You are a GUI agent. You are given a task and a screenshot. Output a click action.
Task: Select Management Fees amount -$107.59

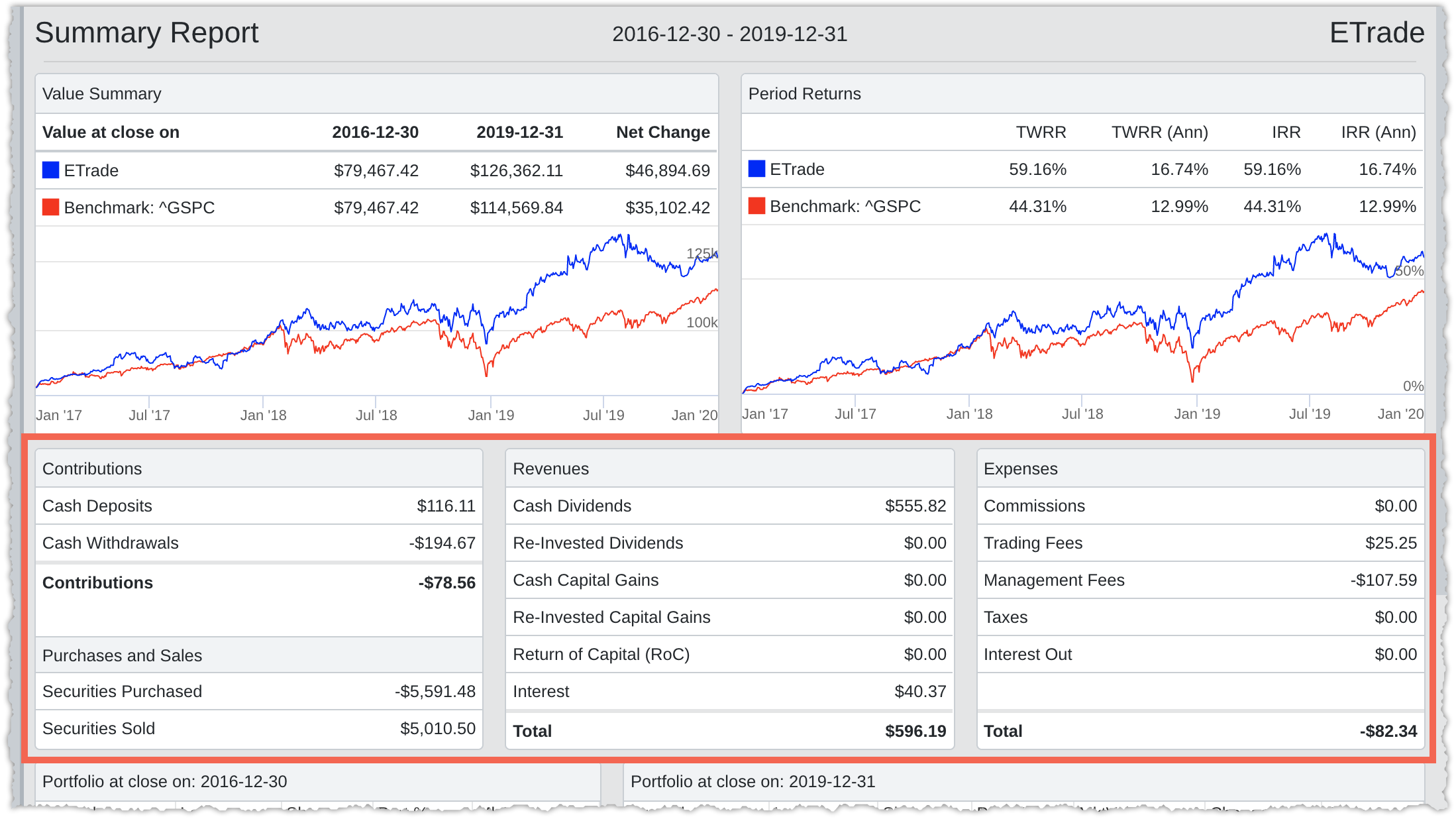[x=1383, y=580]
